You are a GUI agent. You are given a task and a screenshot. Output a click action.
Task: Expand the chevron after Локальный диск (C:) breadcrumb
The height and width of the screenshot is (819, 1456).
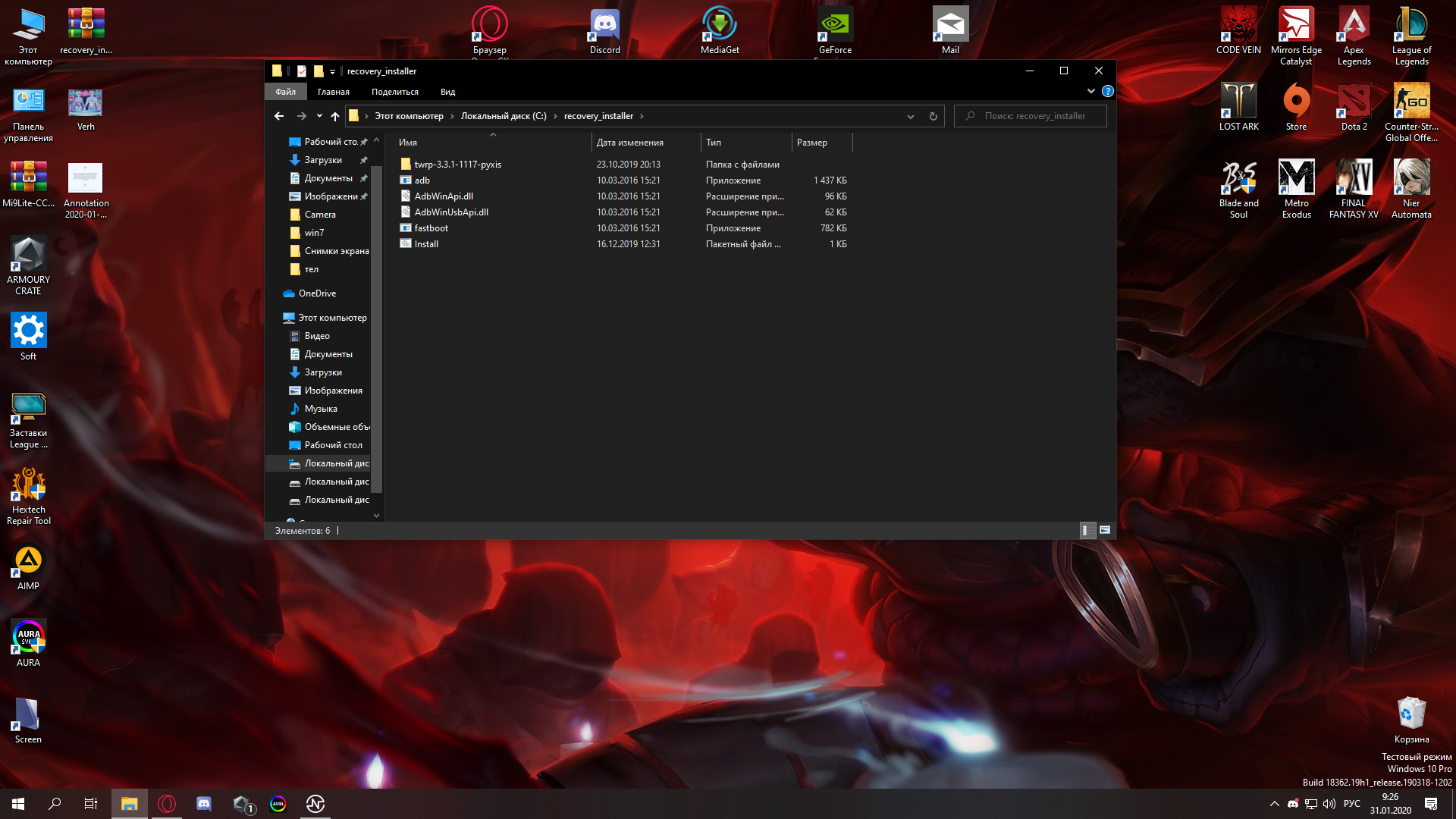point(555,116)
